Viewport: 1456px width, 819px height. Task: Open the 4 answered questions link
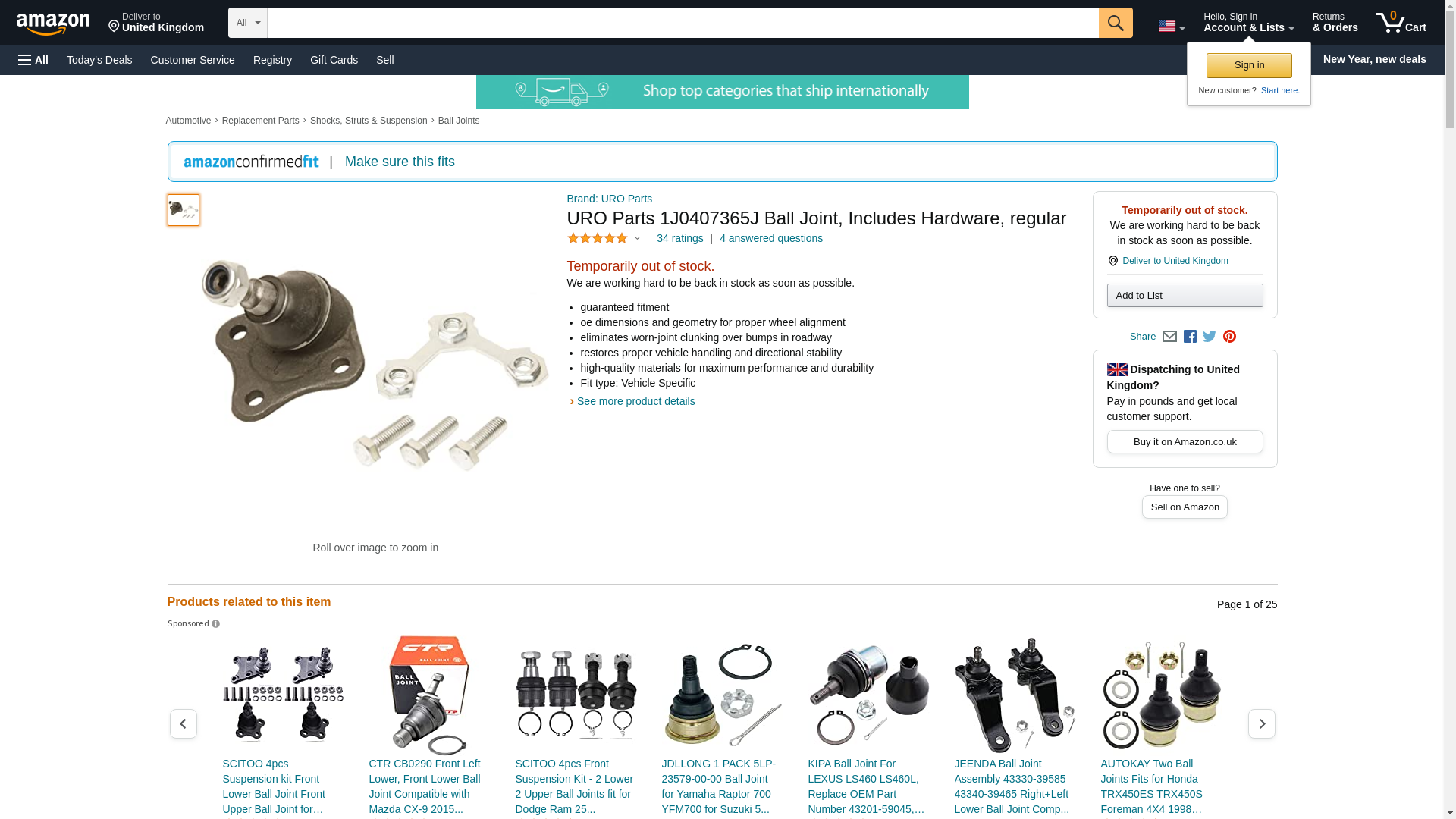point(771,238)
